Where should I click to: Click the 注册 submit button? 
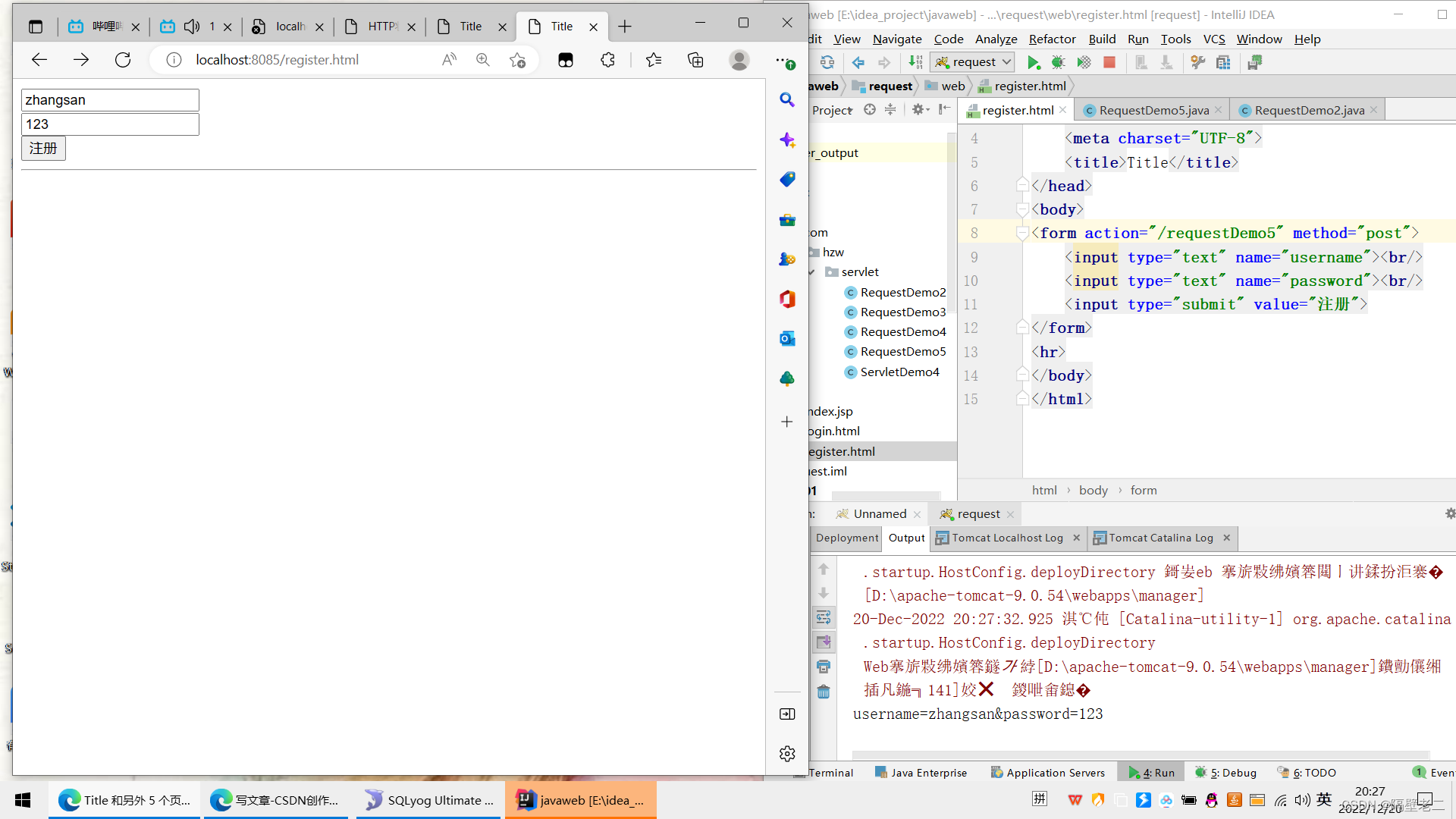[x=43, y=148]
